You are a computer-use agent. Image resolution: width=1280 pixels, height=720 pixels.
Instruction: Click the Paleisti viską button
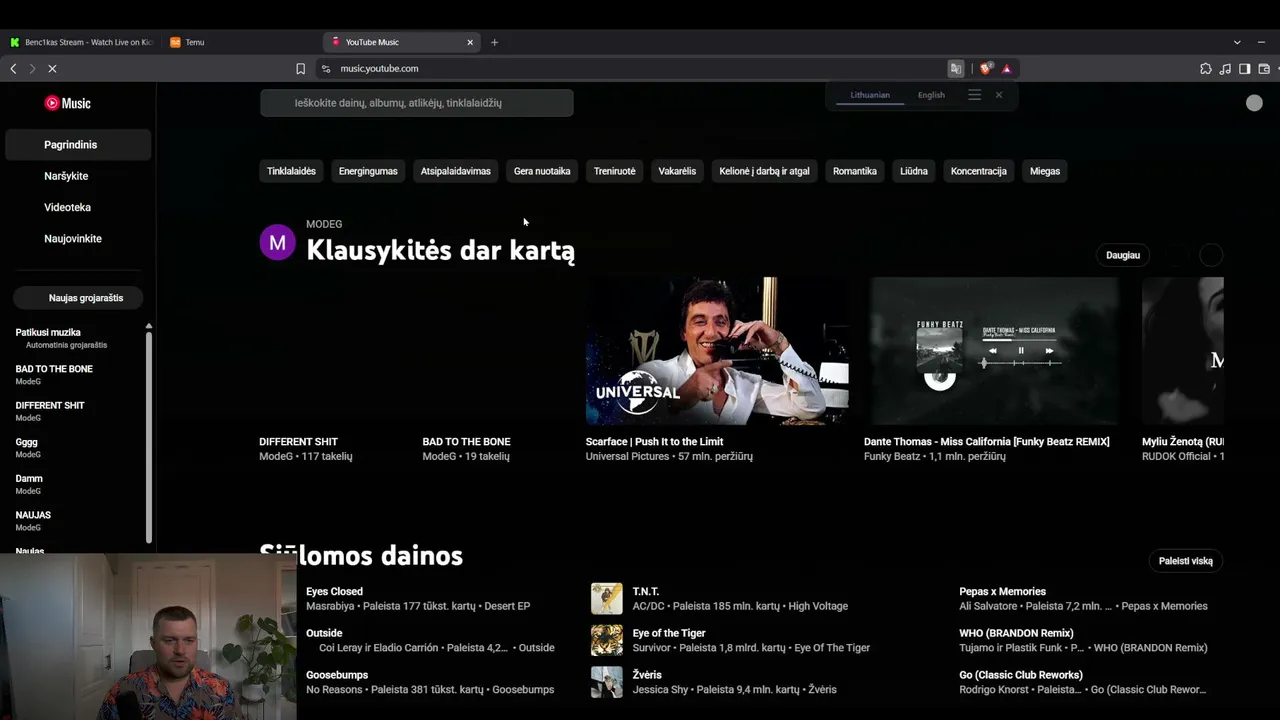point(1186,561)
